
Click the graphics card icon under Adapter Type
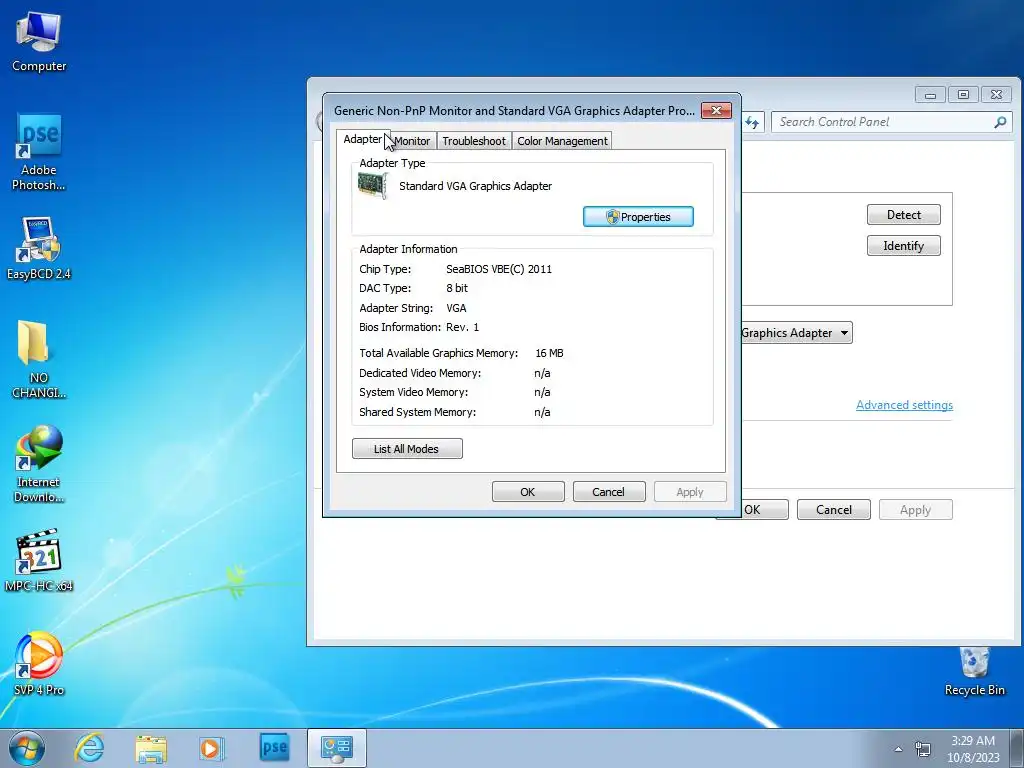click(x=373, y=185)
